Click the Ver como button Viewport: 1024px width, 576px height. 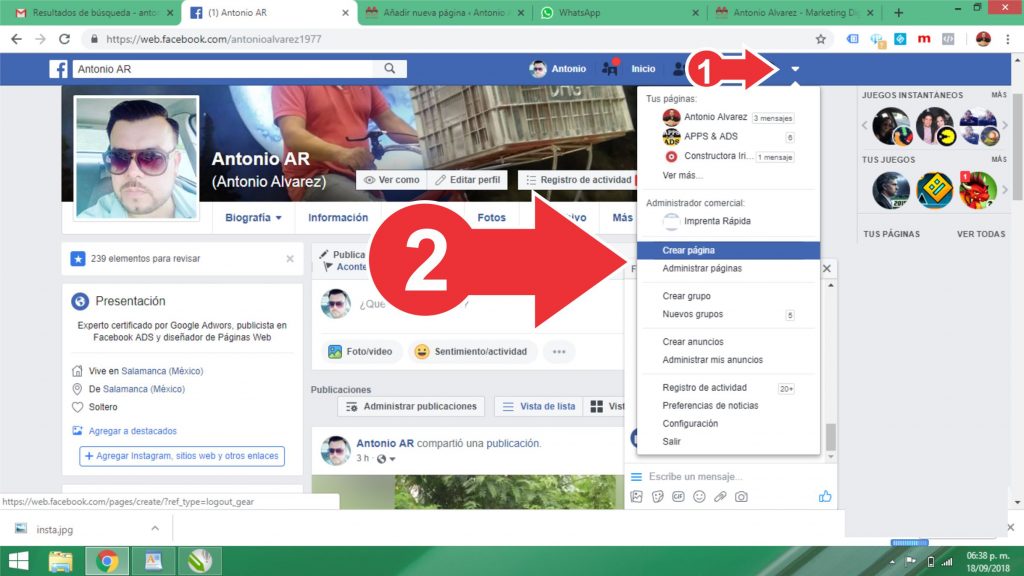click(x=392, y=180)
